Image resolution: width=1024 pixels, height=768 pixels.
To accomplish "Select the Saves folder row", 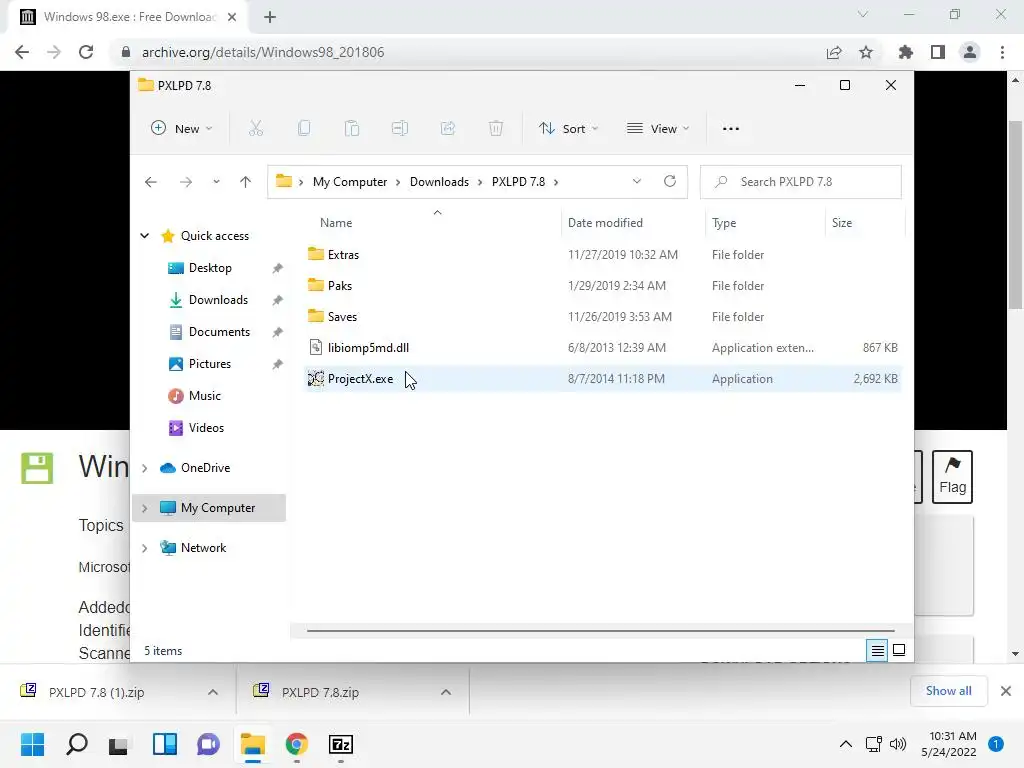I will (x=603, y=317).
